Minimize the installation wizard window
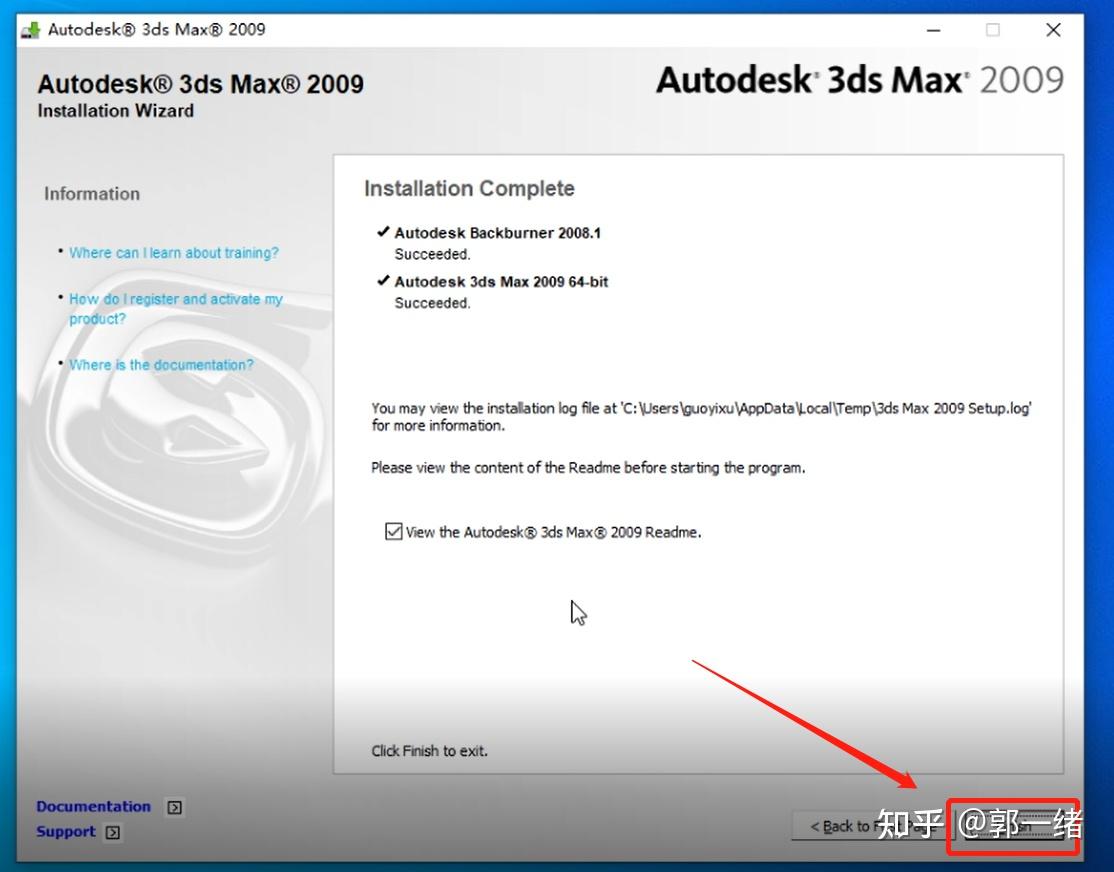This screenshot has height=872, width=1114. pos(934,30)
